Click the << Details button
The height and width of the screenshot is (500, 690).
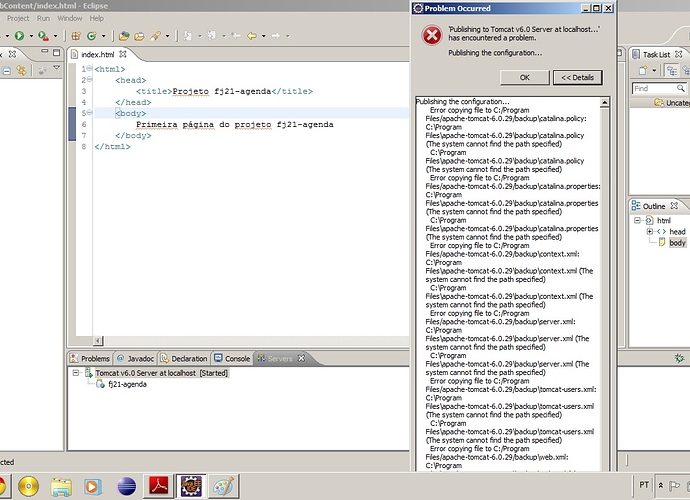(577, 77)
